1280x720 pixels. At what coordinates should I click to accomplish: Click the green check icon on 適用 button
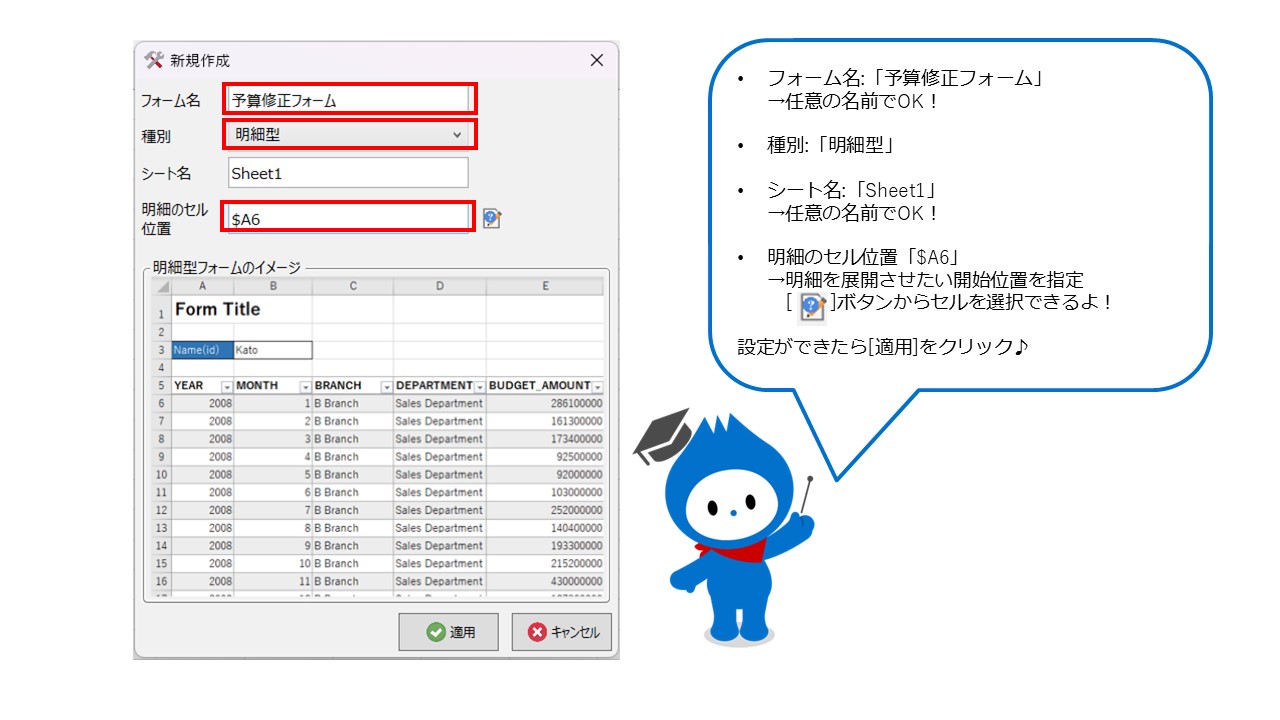click(x=436, y=632)
